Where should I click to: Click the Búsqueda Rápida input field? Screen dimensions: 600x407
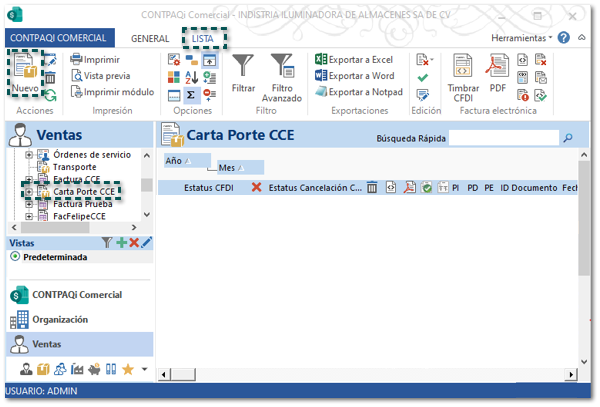click(502, 138)
